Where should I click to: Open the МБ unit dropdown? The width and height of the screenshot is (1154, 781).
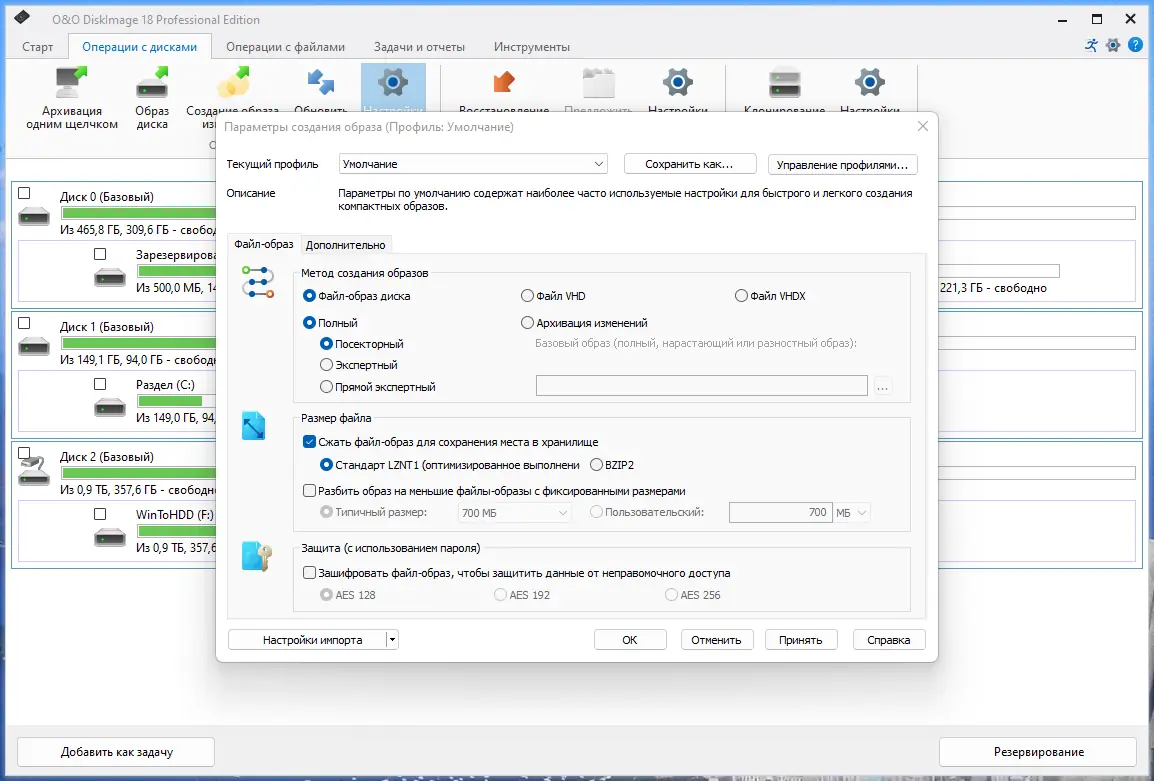pyautogui.click(x=852, y=512)
